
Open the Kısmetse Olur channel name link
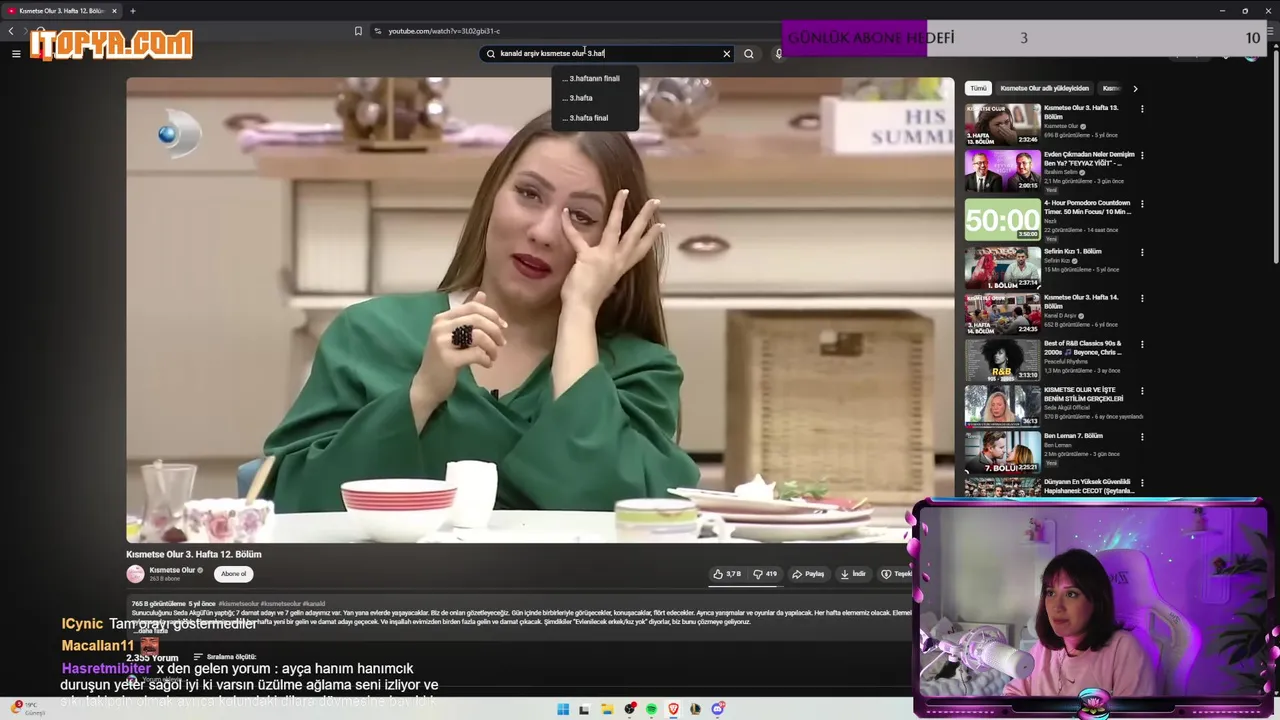click(x=172, y=570)
